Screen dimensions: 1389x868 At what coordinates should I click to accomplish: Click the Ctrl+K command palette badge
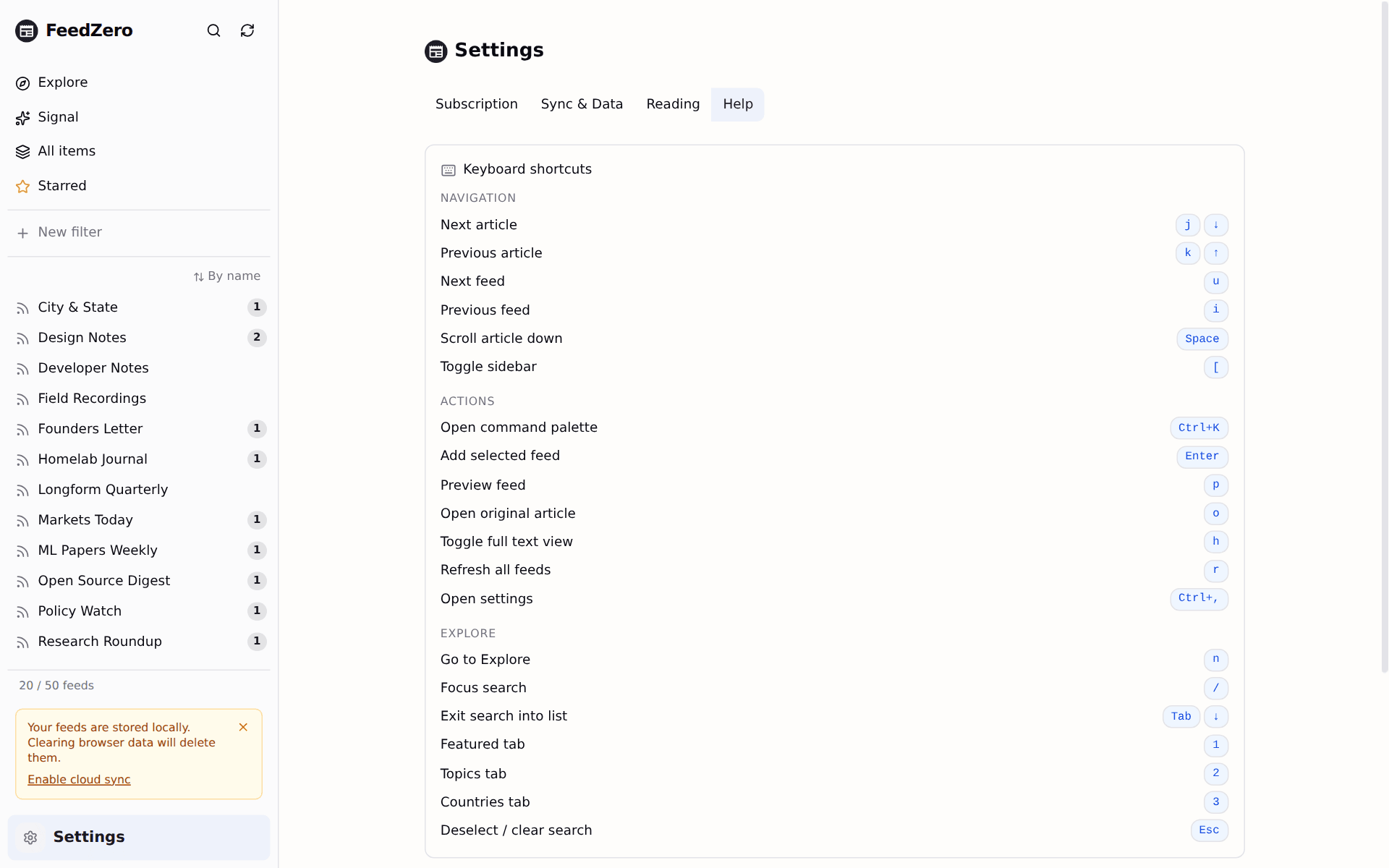tap(1199, 427)
